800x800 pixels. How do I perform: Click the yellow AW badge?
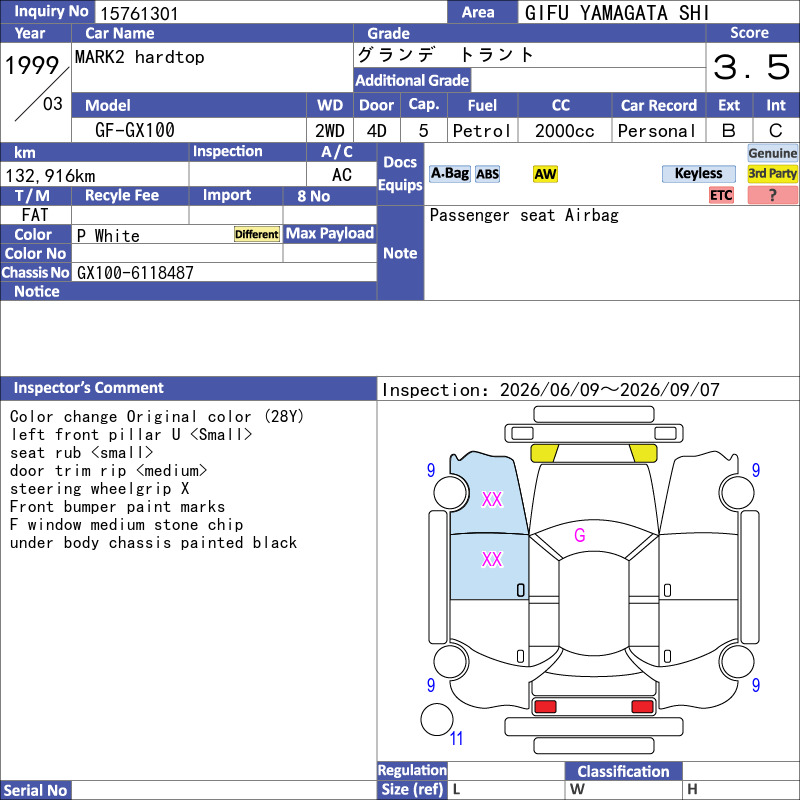[545, 174]
